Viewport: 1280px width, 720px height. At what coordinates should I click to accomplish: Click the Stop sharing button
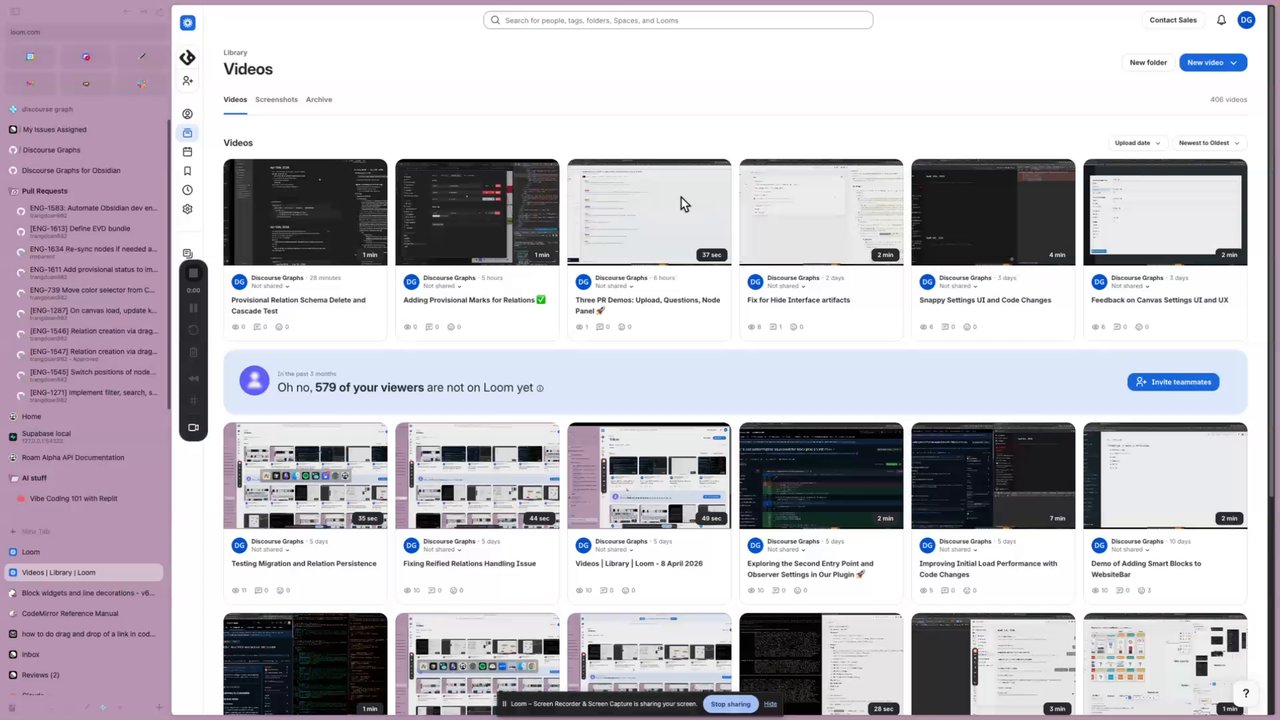pyautogui.click(x=730, y=704)
